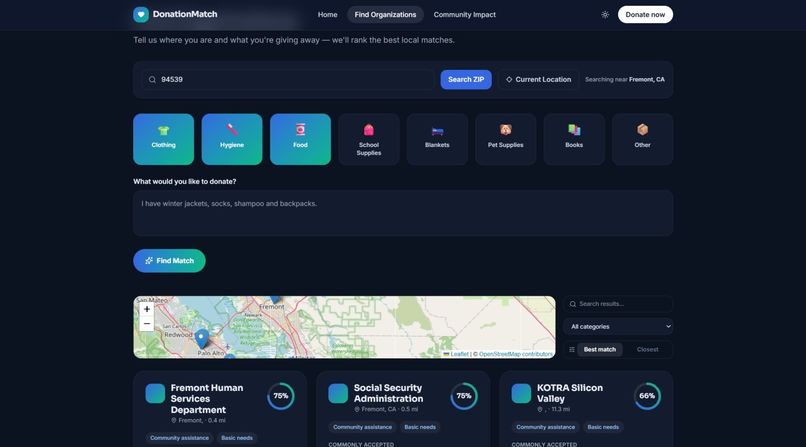Click the Fremont Human Services 75% match ring
Image resolution: width=806 pixels, height=447 pixels.
pos(281,396)
